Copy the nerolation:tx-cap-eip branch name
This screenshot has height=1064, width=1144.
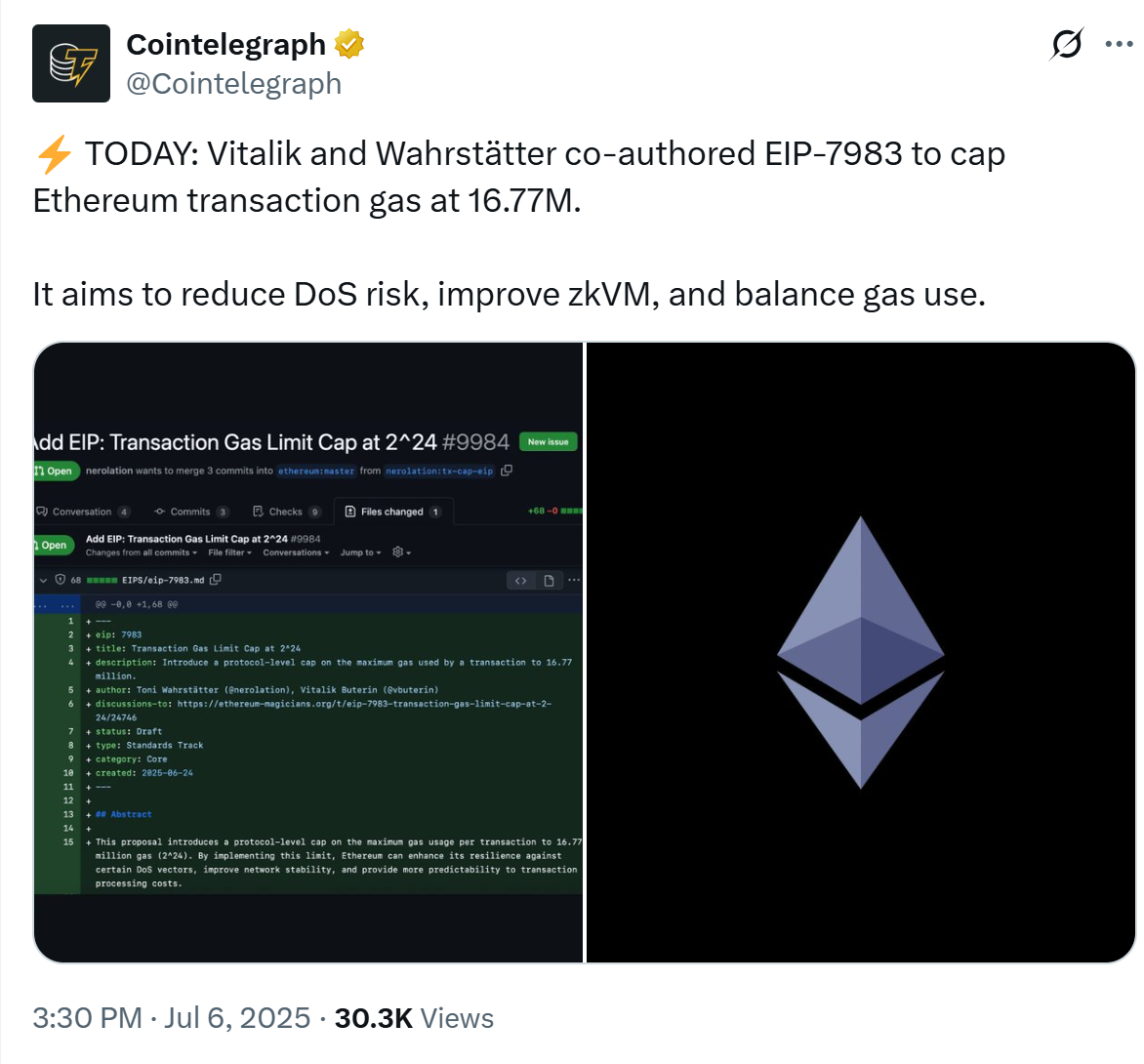pos(507,471)
